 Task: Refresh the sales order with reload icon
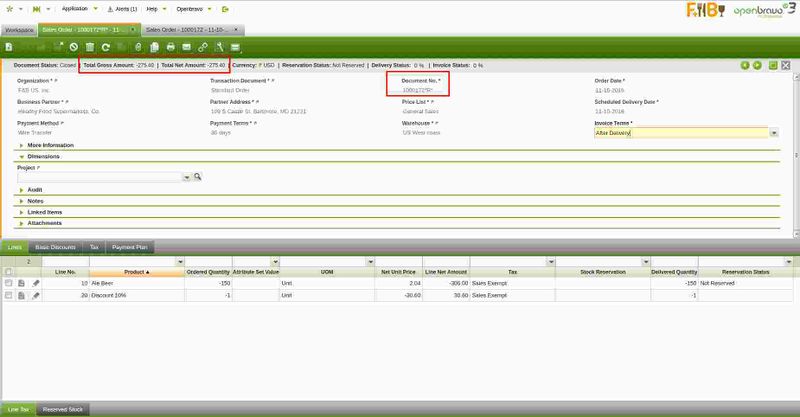coord(105,47)
